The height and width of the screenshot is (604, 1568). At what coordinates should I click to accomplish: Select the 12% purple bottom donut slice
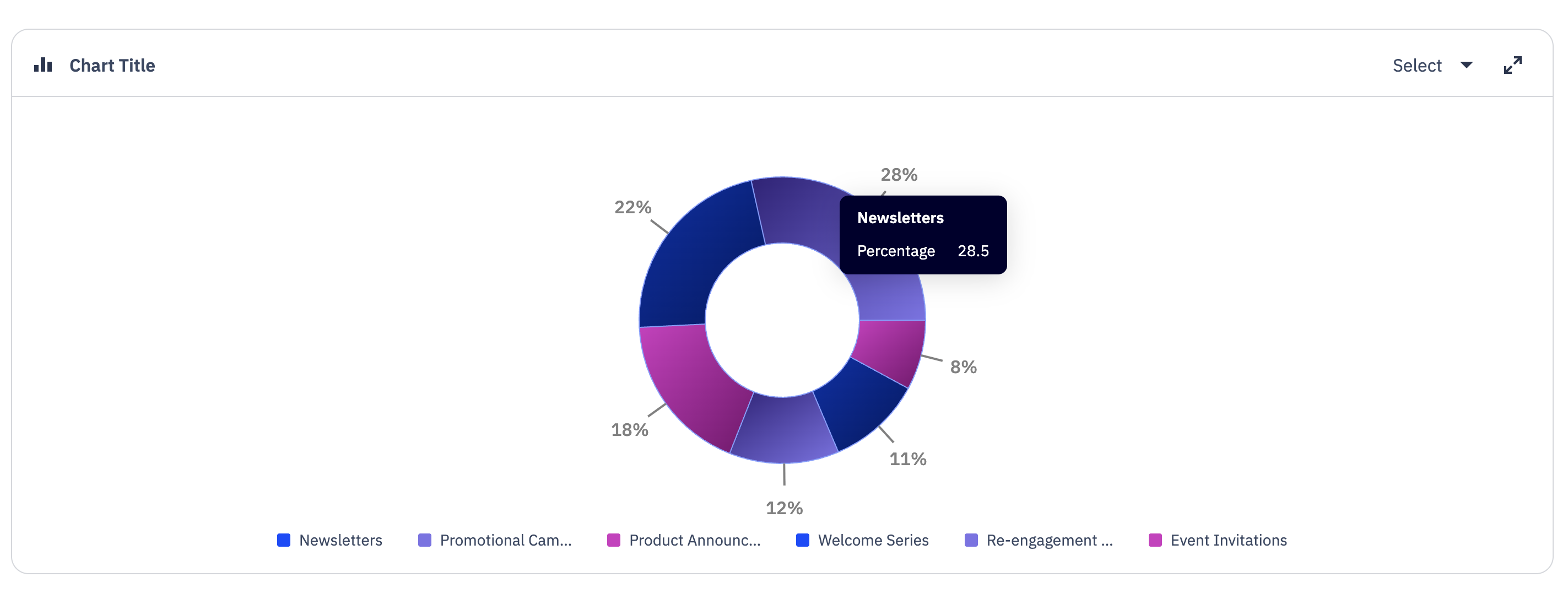[783, 429]
